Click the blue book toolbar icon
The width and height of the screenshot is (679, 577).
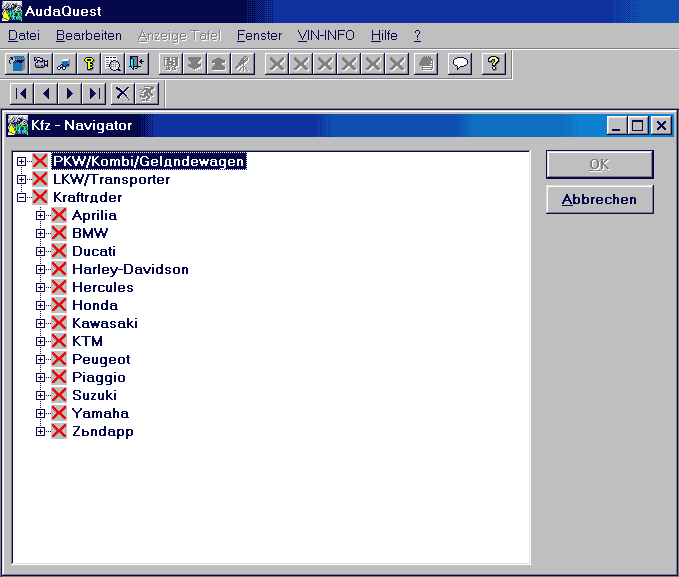click(x=16, y=64)
